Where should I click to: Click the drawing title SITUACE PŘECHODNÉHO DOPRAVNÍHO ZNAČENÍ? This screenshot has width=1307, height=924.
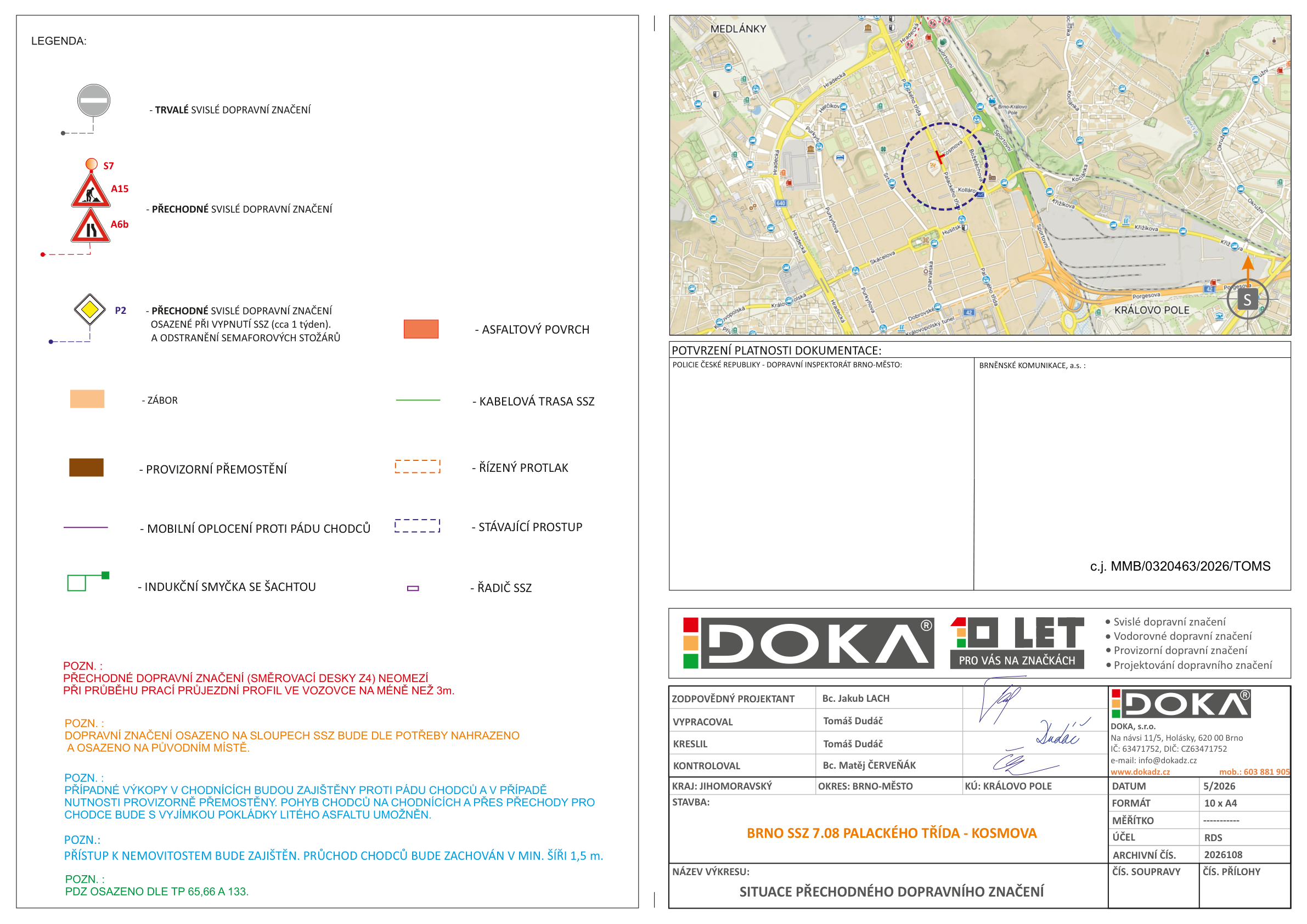[x=891, y=892]
